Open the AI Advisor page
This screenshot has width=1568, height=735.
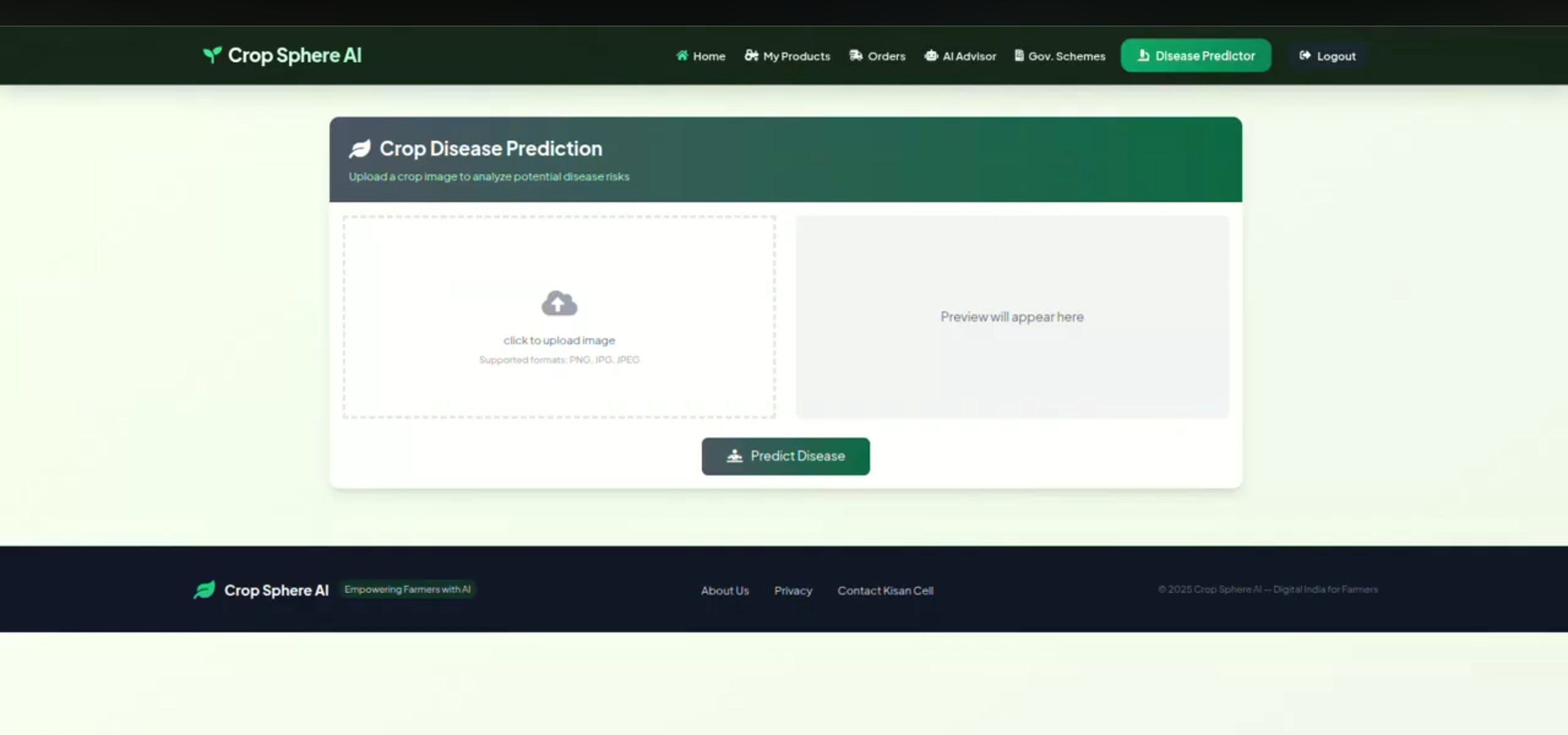pos(960,56)
